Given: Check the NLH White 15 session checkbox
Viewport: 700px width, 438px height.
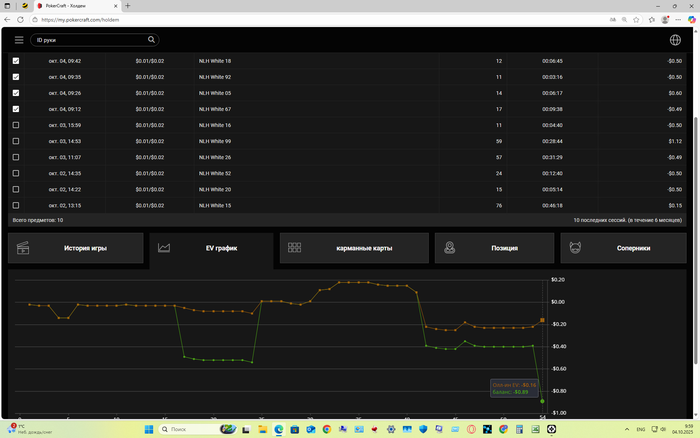Looking at the screenshot, I should [x=16, y=205].
